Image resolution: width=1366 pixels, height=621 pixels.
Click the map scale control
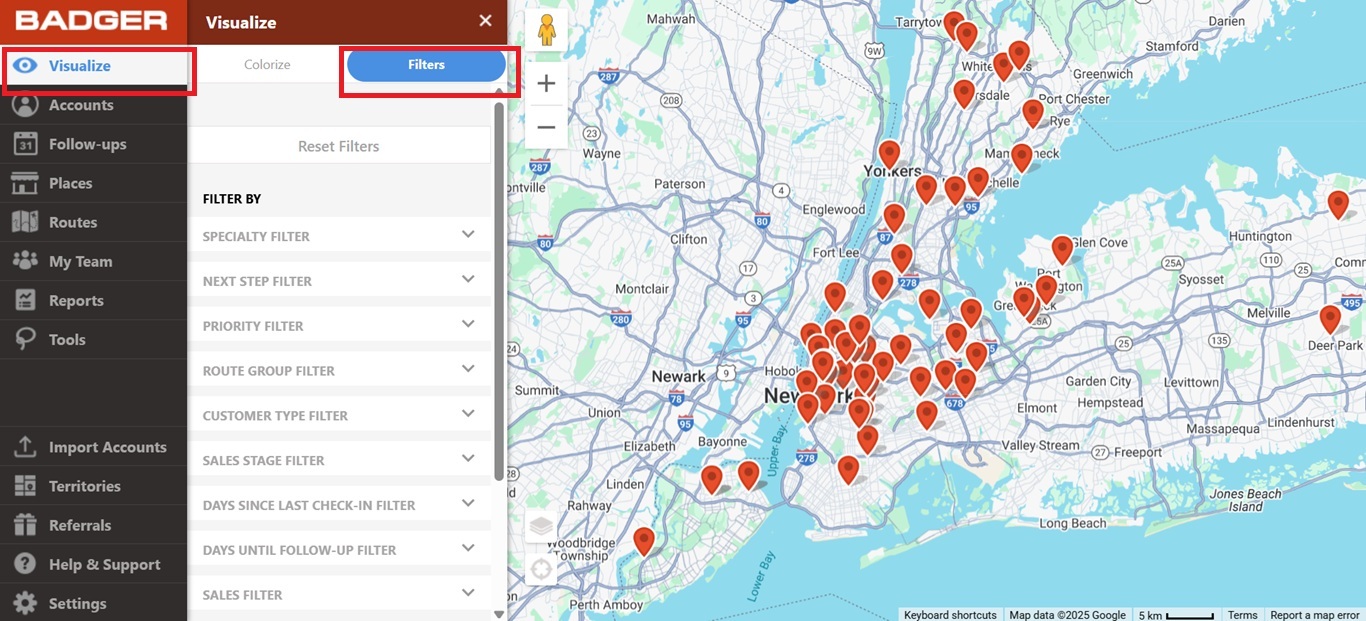[1176, 615]
